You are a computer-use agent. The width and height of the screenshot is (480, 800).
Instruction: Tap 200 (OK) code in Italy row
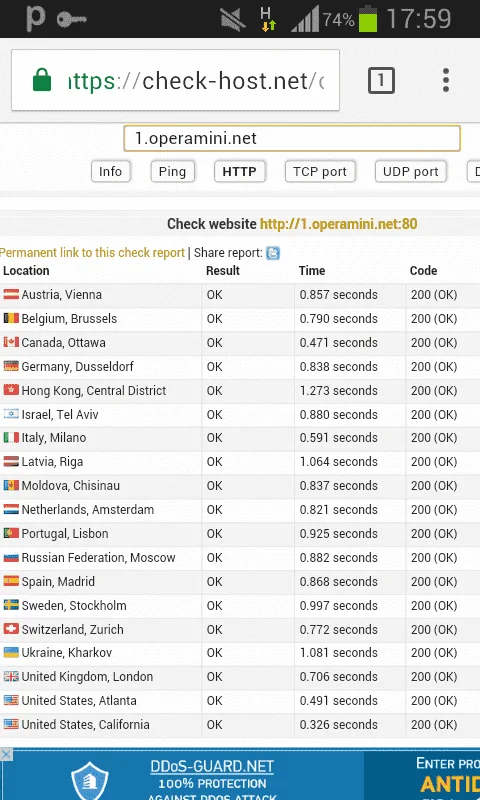point(434,437)
